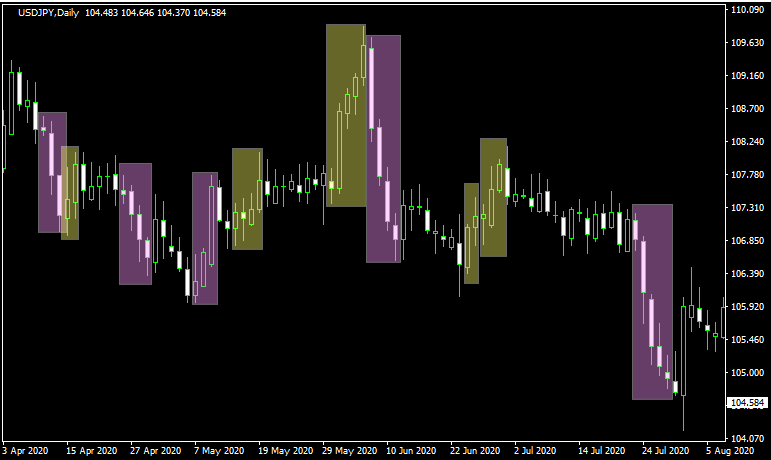Click the 19 May 2020 date label

click(285, 451)
